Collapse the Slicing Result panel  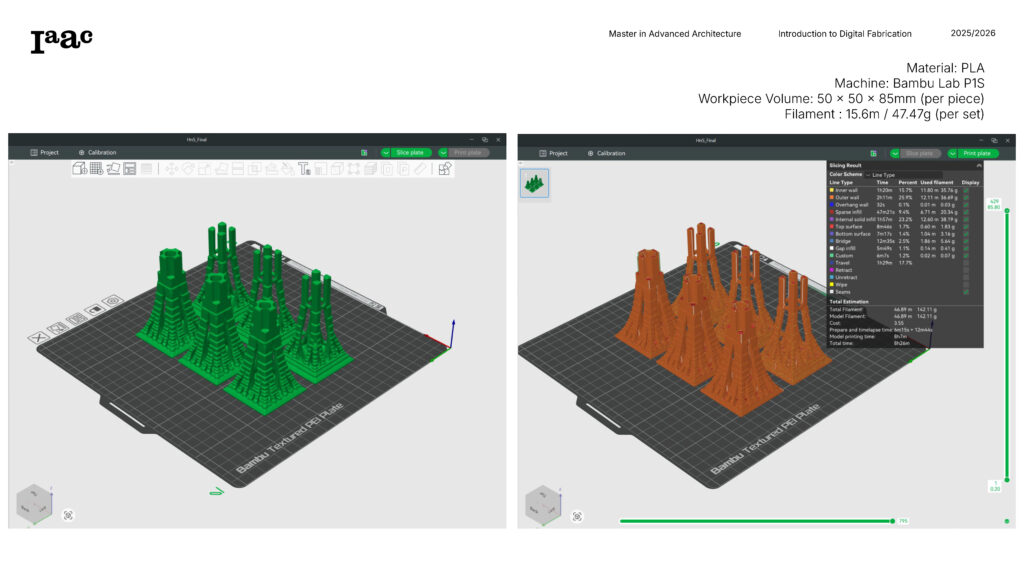coord(979,166)
